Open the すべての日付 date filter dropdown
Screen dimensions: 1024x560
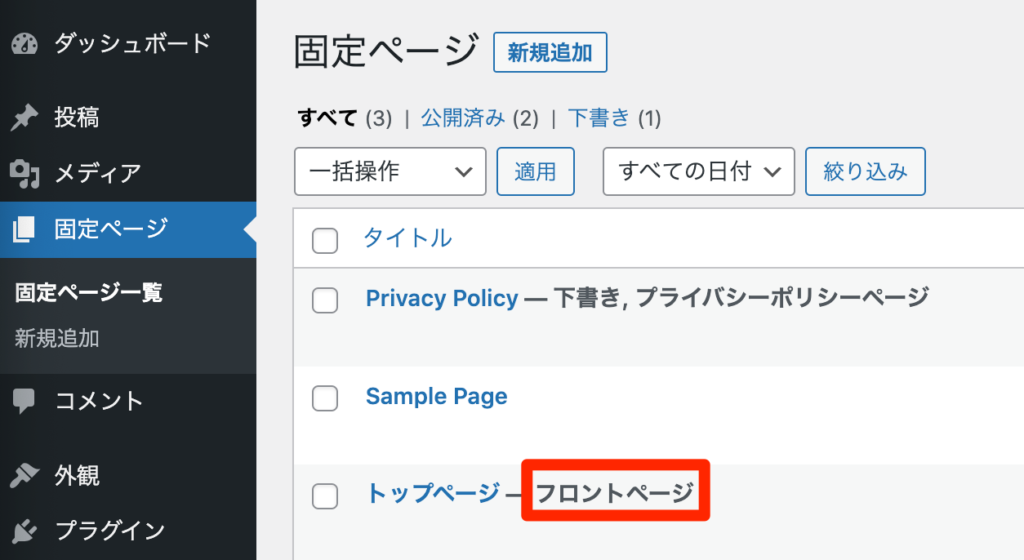(x=699, y=172)
